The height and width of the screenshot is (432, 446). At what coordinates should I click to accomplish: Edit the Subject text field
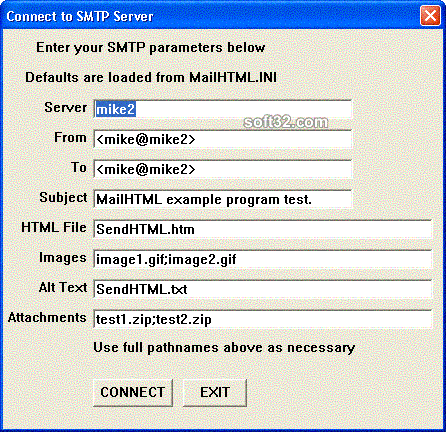point(223,199)
